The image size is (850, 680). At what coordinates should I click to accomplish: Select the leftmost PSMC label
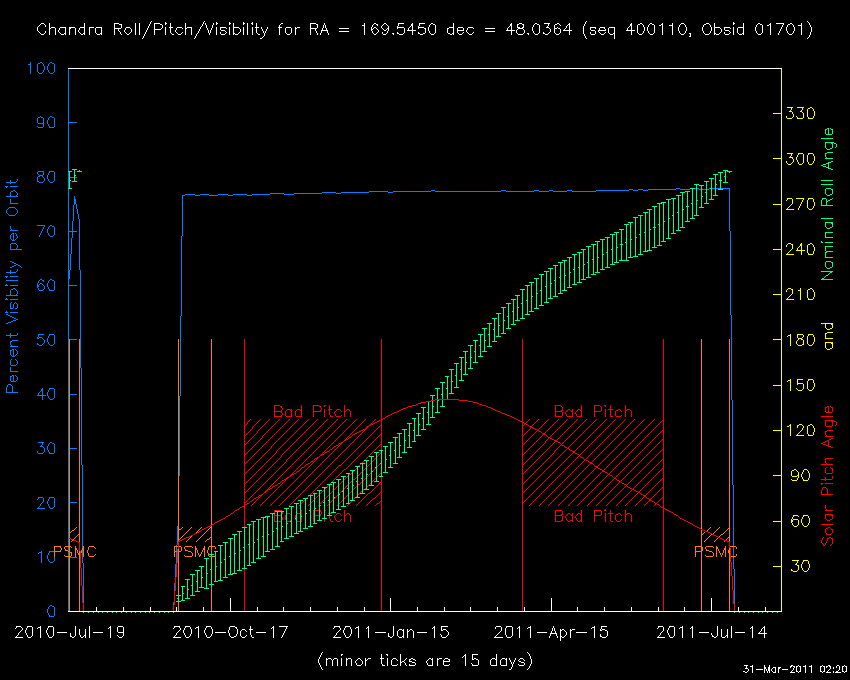[x=74, y=552]
